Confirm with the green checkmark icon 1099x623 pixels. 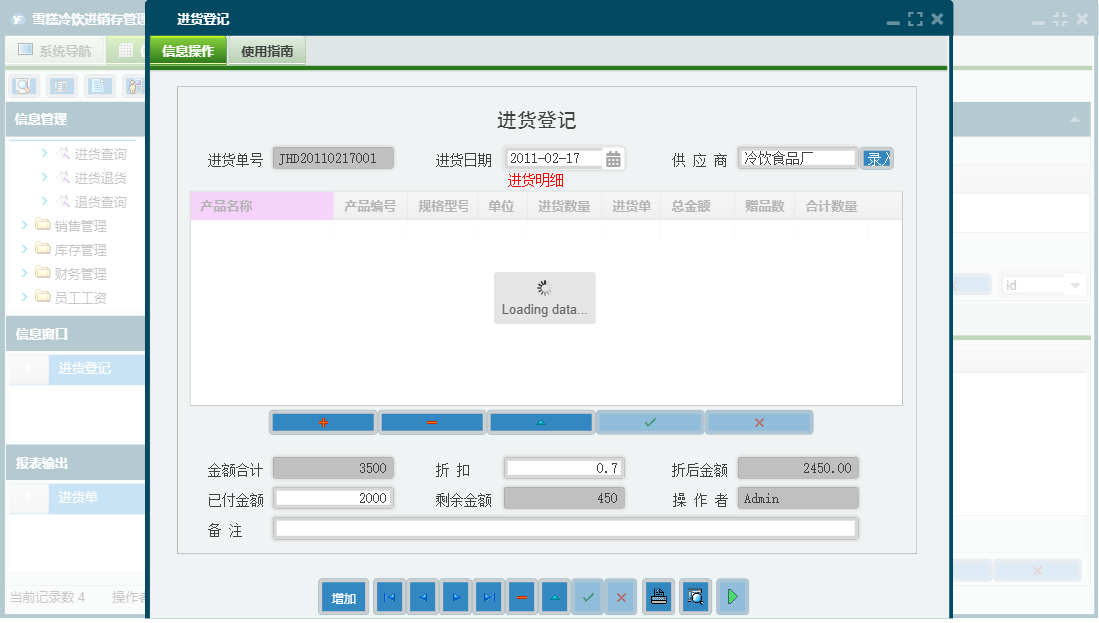point(649,422)
